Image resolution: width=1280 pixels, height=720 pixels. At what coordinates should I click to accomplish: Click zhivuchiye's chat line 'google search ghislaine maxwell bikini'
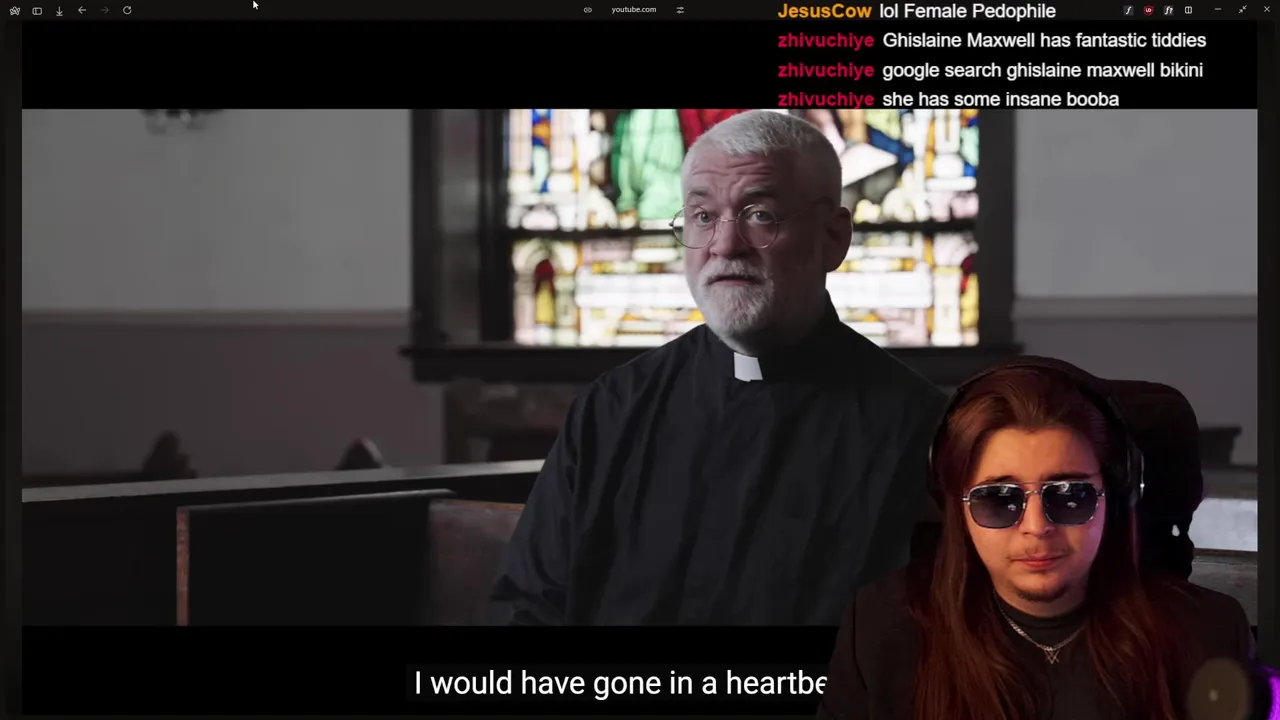(x=1042, y=70)
